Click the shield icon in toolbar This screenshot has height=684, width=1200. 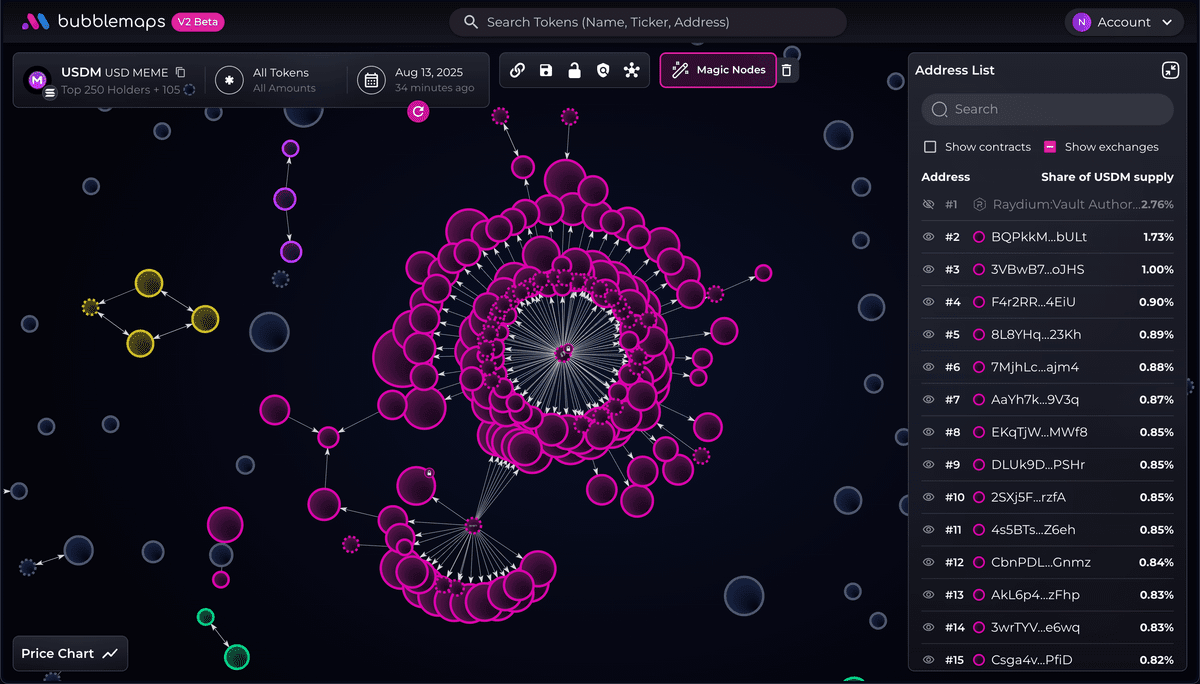[602, 70]
